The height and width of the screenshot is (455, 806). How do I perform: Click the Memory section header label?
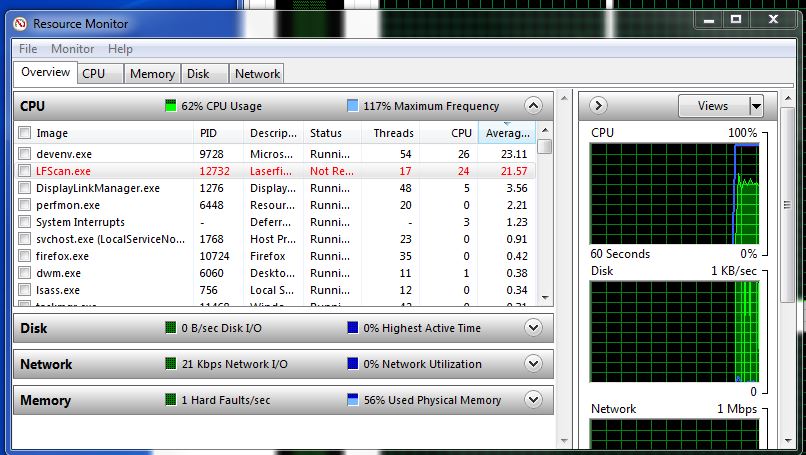[x=45, y=400]
